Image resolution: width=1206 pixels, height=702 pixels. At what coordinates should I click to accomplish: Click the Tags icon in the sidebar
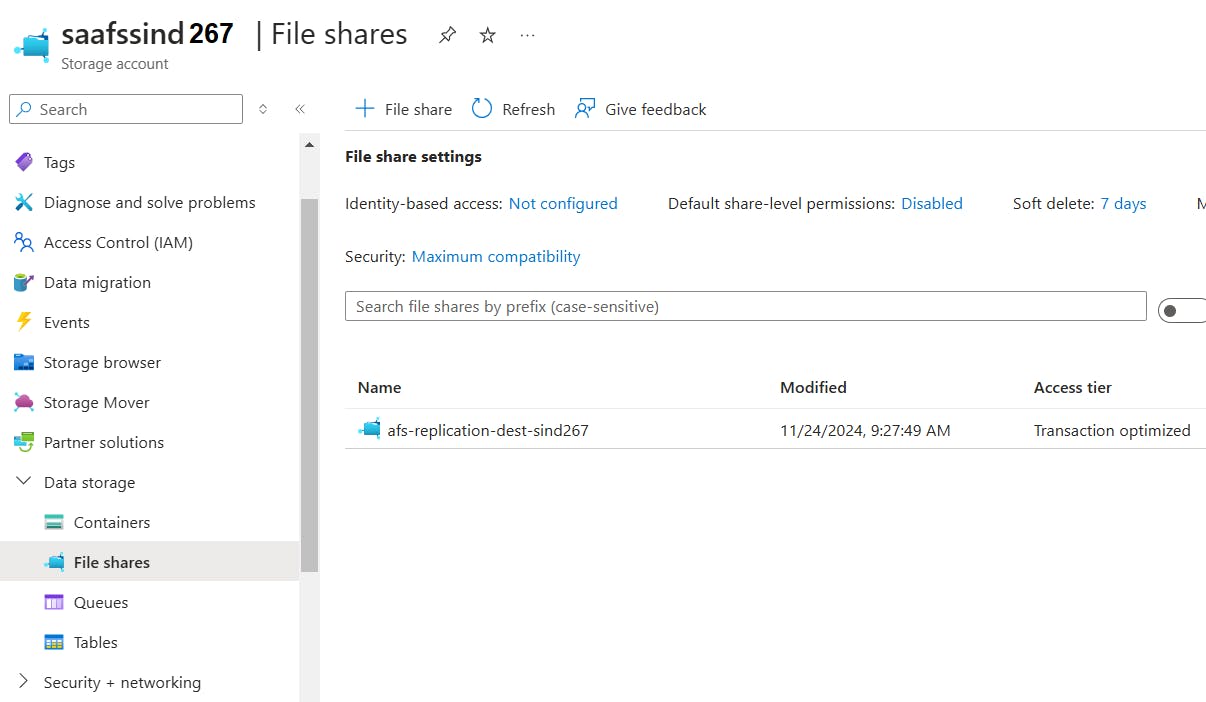point(25,162)
